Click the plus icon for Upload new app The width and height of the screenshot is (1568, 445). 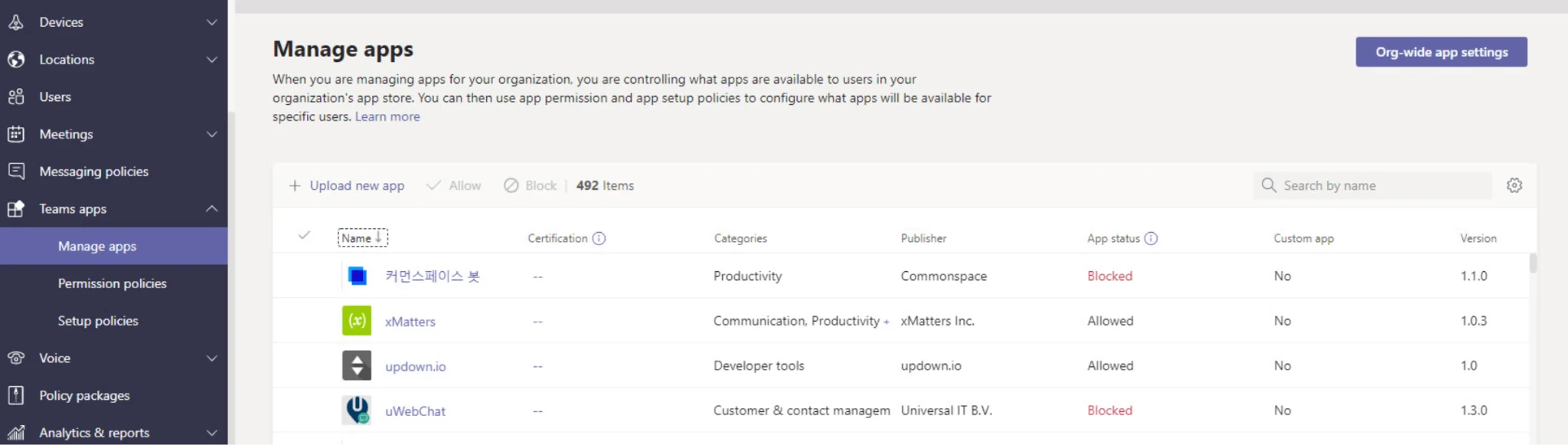295,185
